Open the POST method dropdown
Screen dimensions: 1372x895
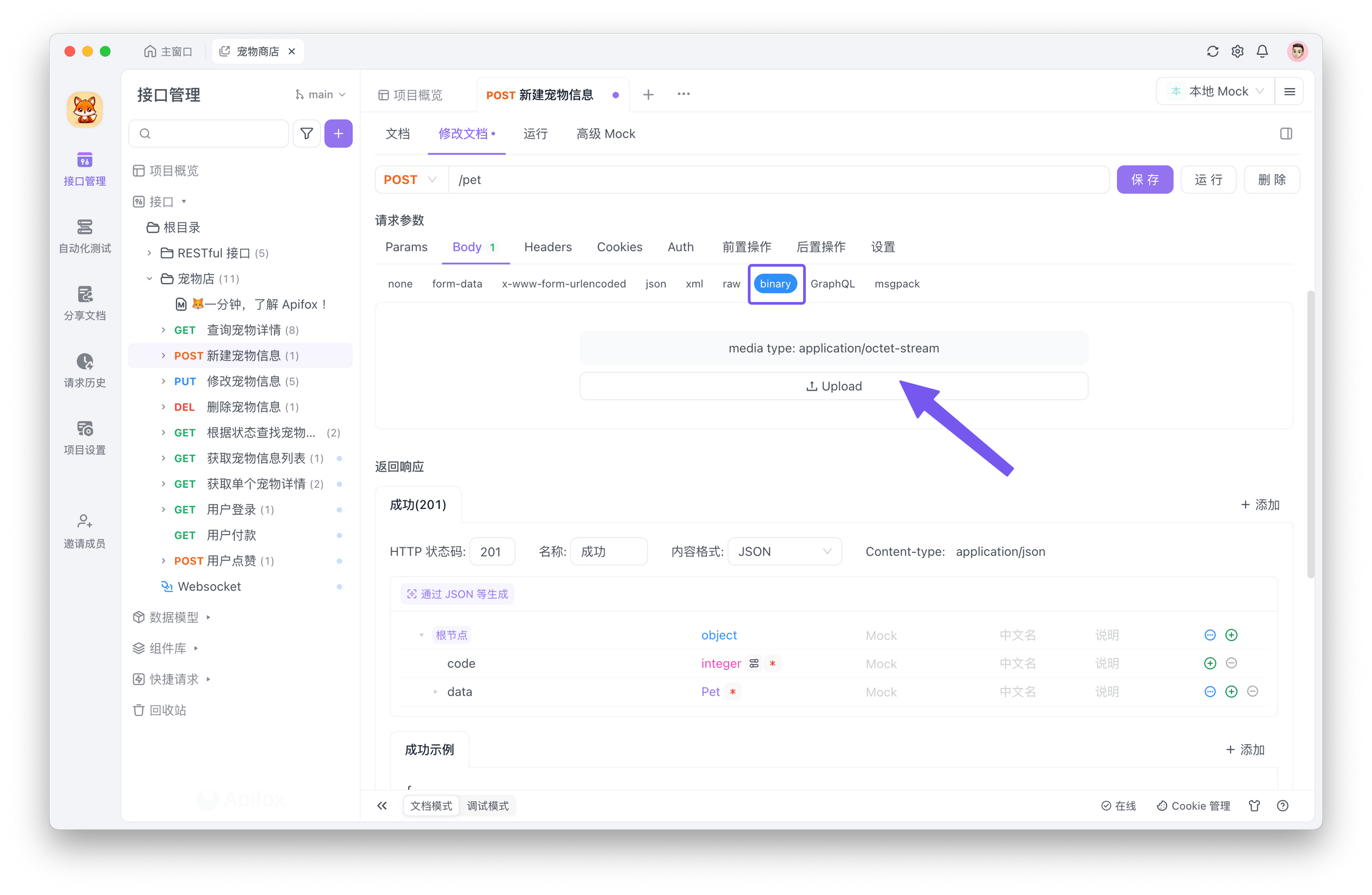click(x=411, y=180)
